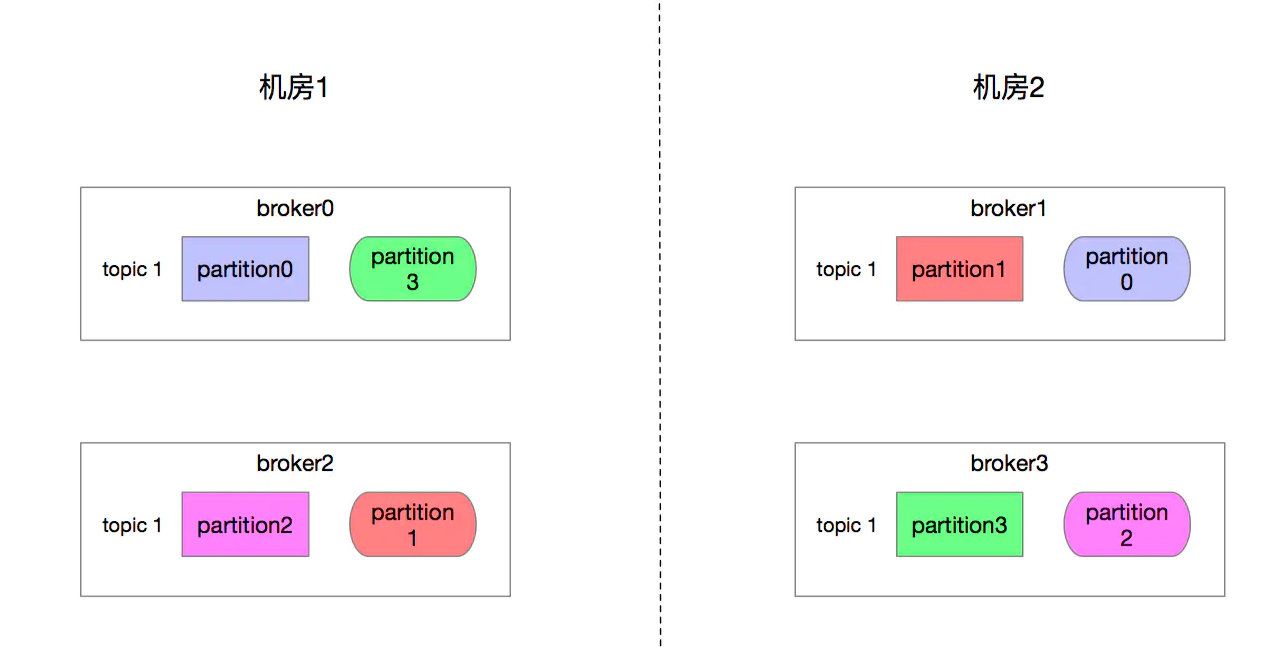
Task: Click the blue rounded partition 0 in broker1
Action: [x=1127, y=269]
